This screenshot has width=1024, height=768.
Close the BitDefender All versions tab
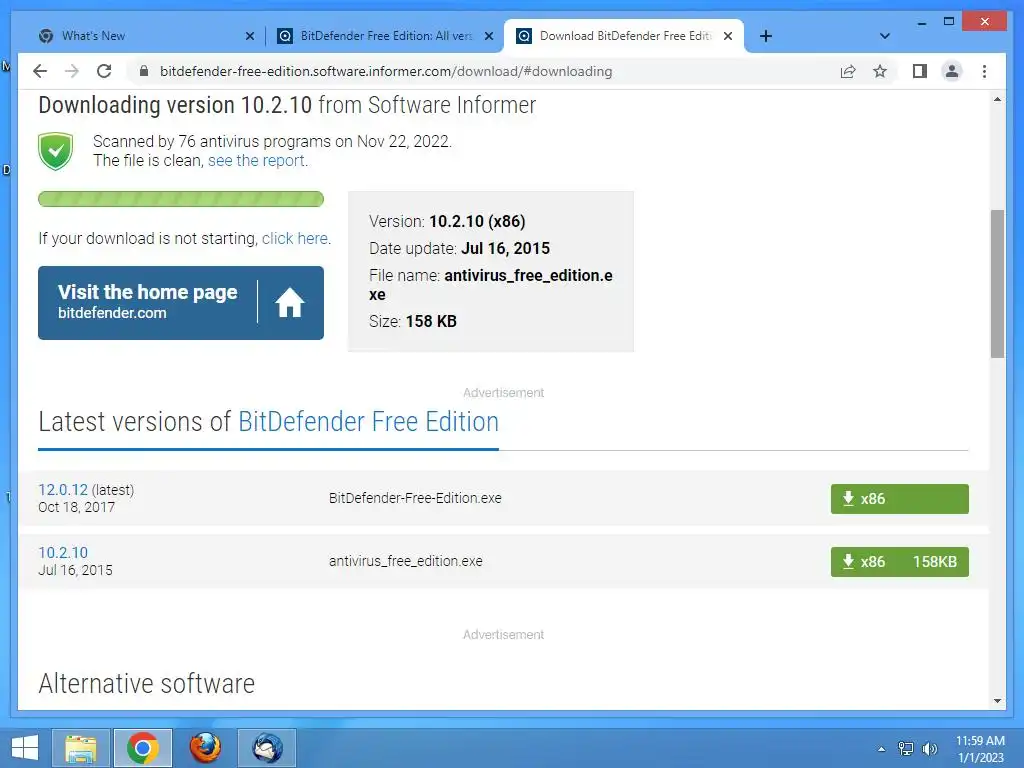coord(488,36)
